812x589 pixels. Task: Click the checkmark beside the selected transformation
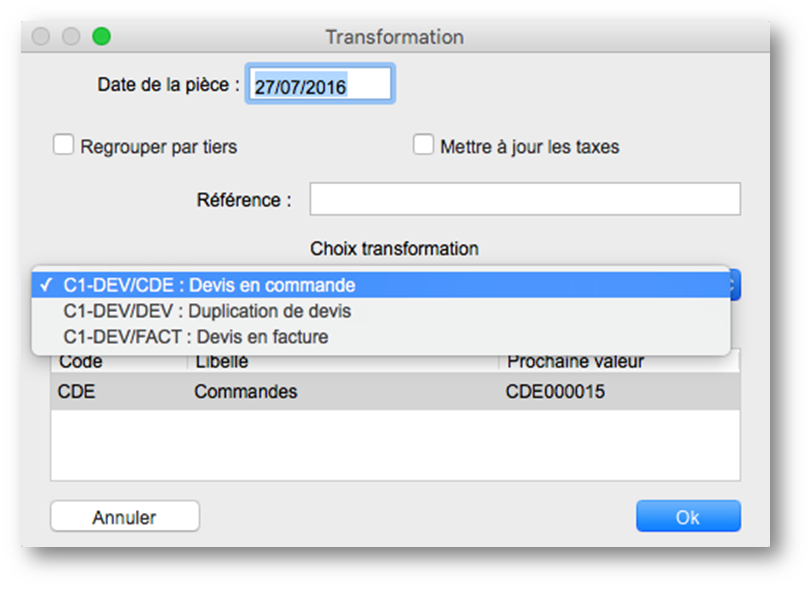(47, 285)
